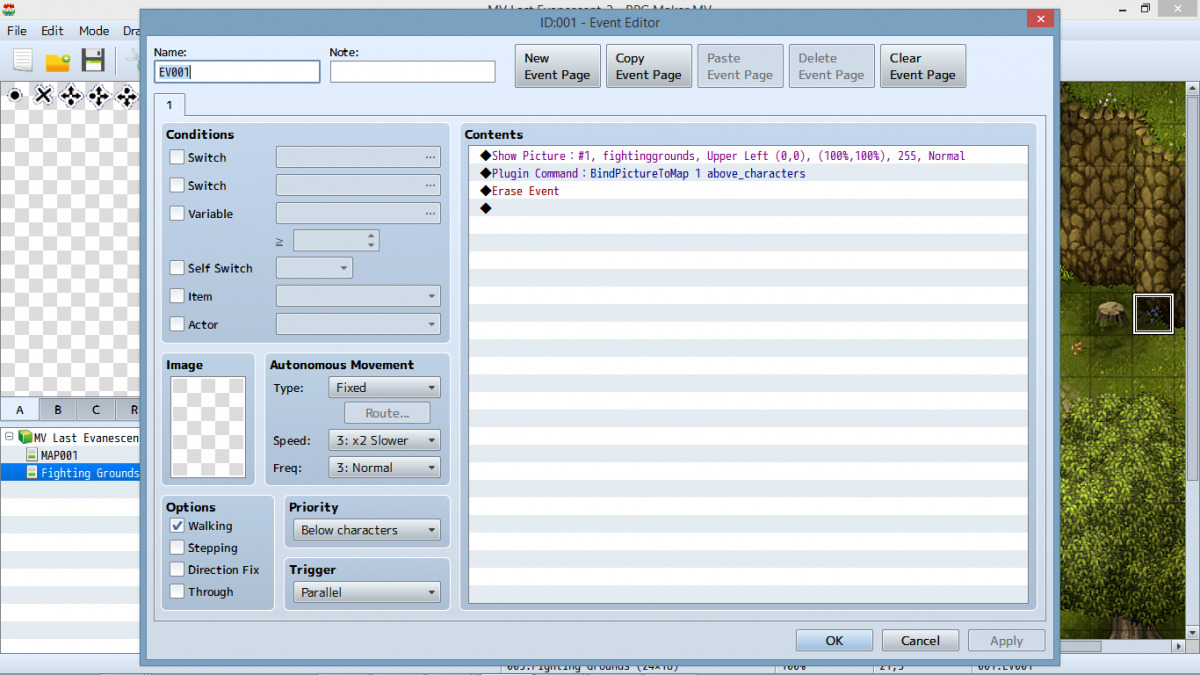Open the Self Switch dropdown

click(314, 268)
